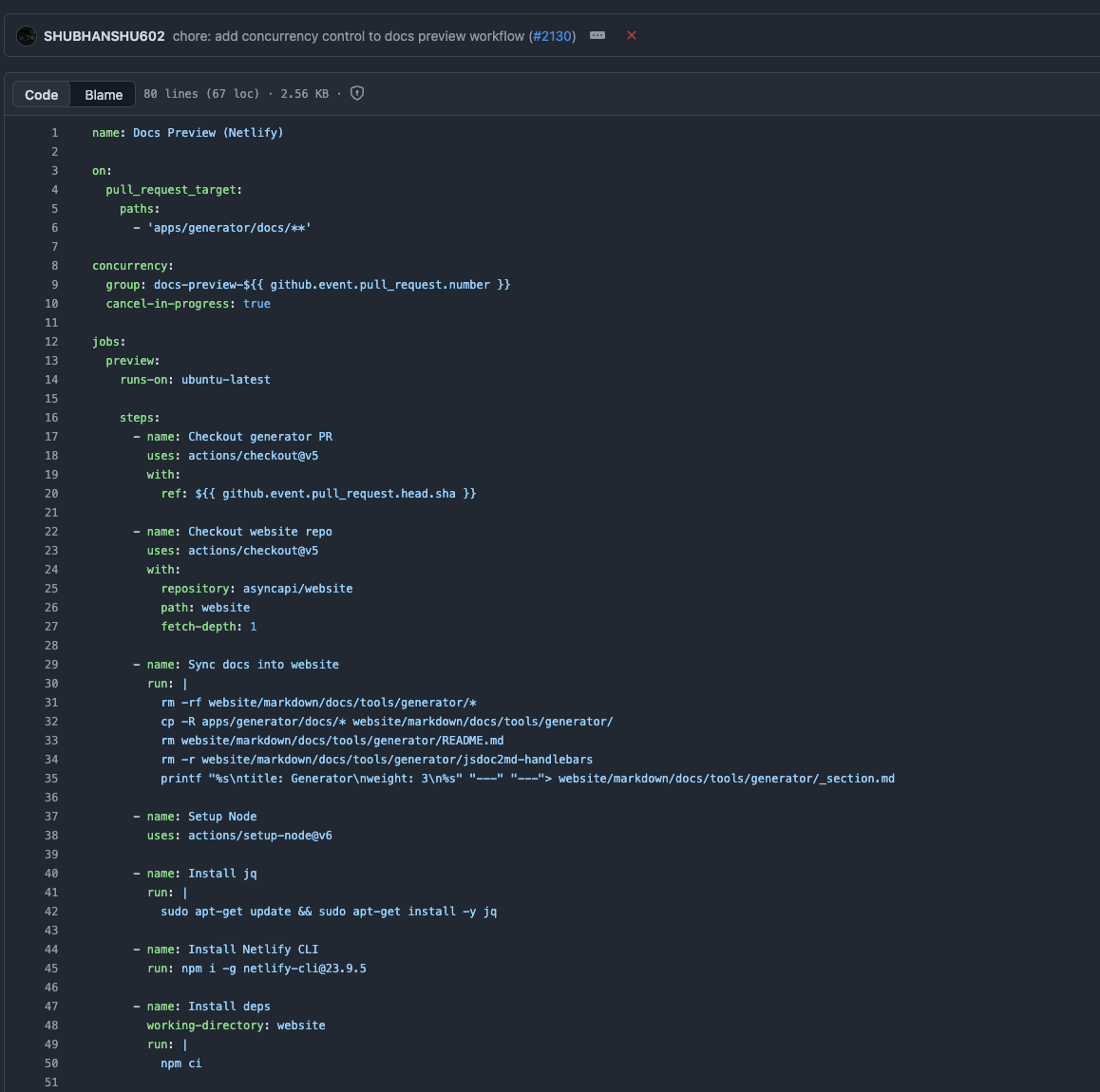Open SHUBHANSHU602 author profile link
This screenshot has height=1092, width=1100.
coord(104,36)
